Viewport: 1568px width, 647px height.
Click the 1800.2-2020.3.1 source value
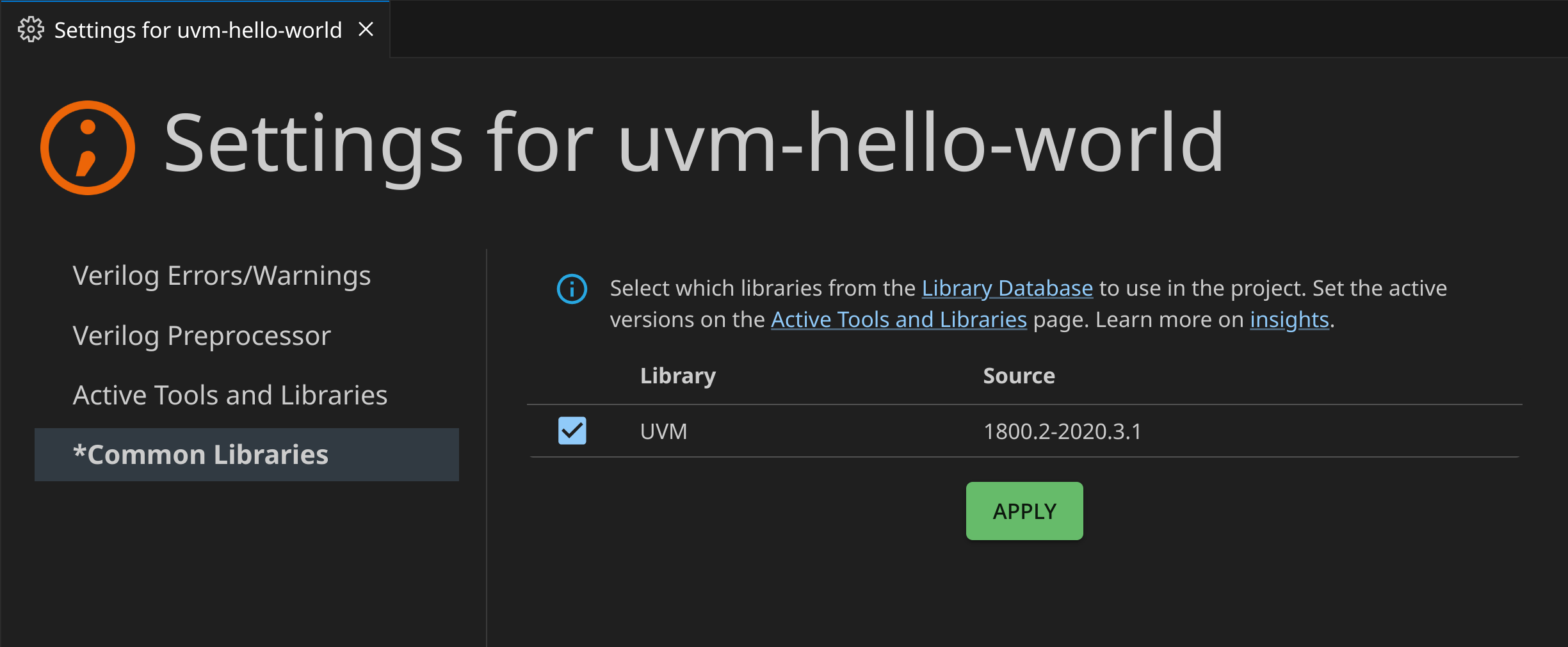click(x=1062, y=432)
